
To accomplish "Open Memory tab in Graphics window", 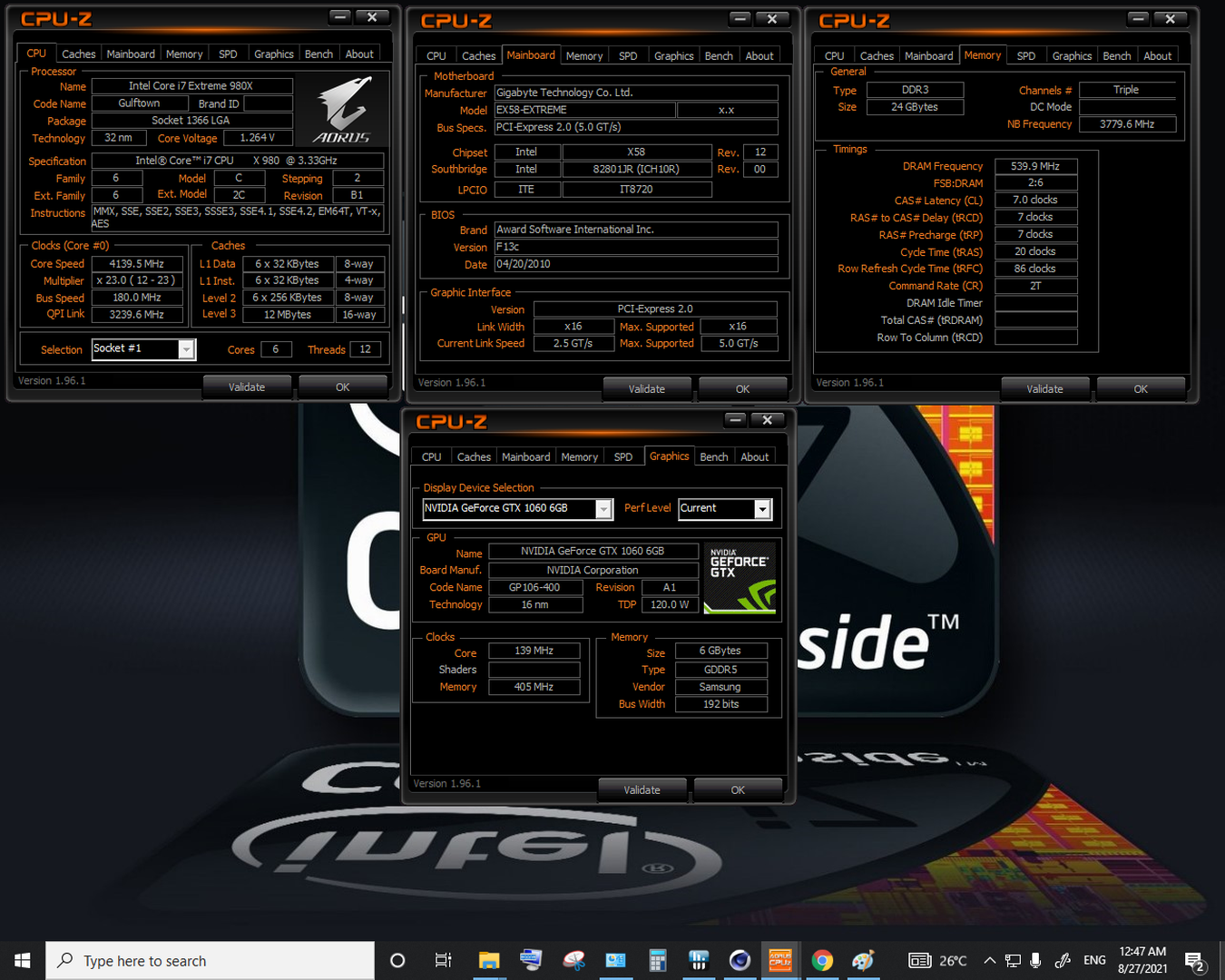I will (579, 456).
